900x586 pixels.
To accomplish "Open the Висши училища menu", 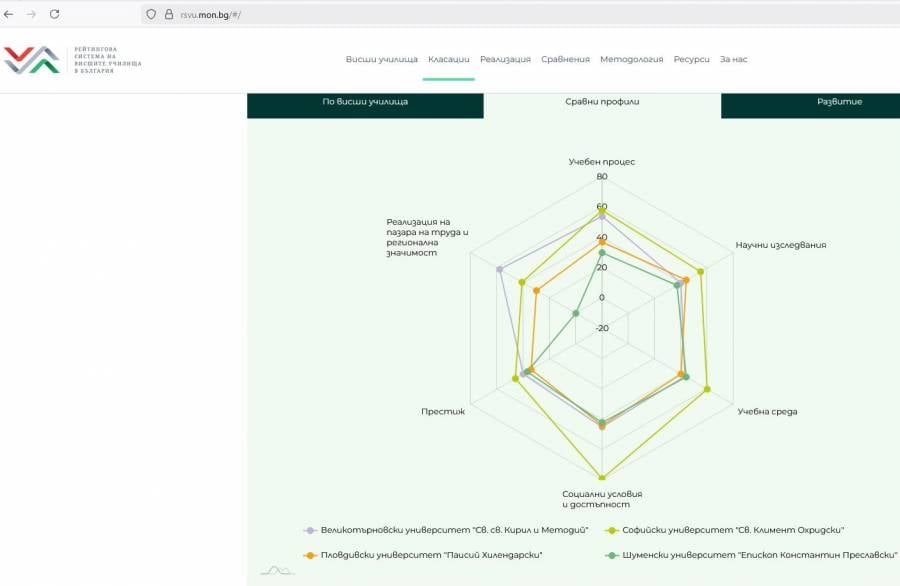I will pos(381,59).
